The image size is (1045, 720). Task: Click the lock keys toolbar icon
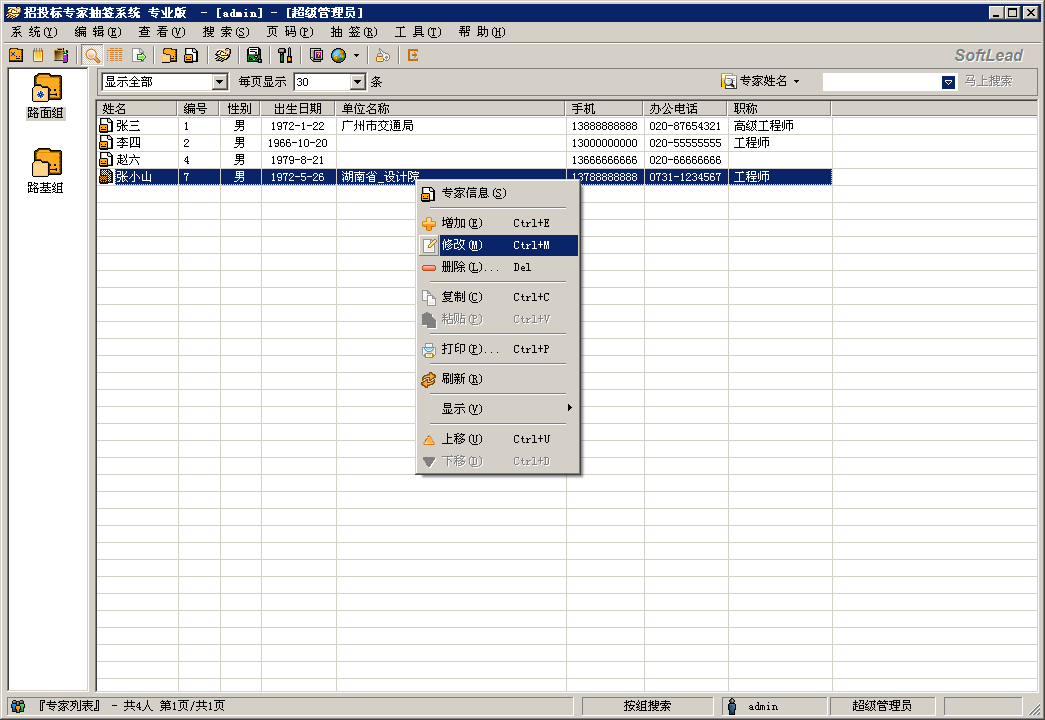point(383,55)
